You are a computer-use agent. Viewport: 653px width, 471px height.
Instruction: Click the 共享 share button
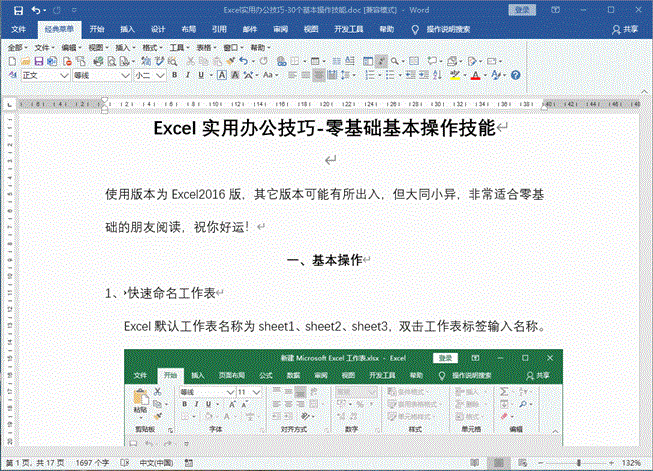click(x=625, y=30)
